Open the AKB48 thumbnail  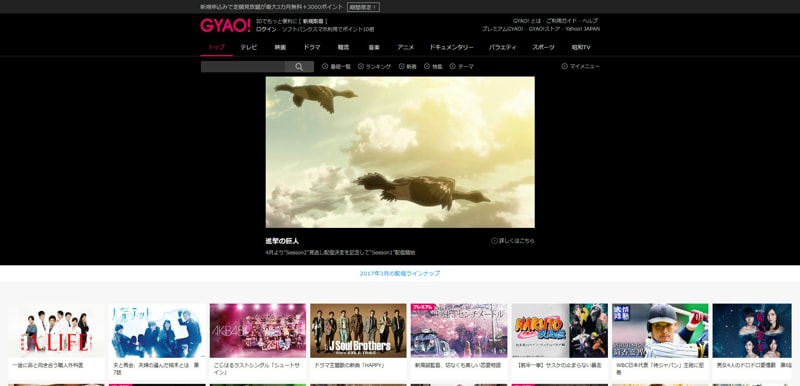pos(258,330)
